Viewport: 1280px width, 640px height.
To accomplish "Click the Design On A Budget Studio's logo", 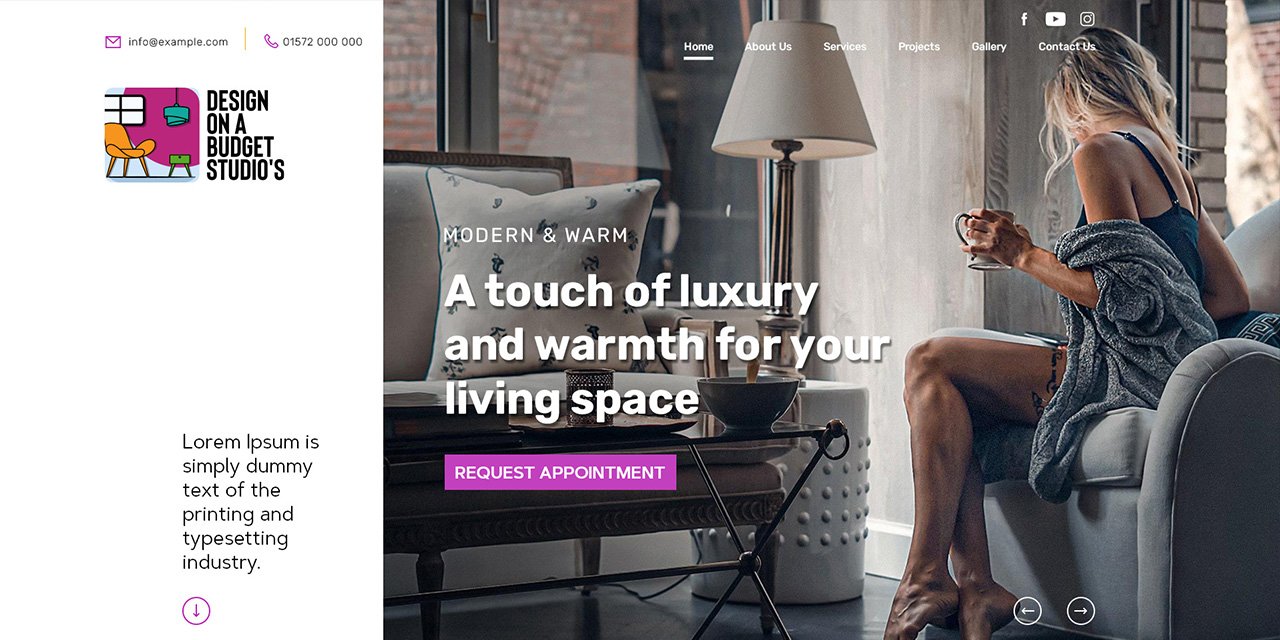I will tap(195, 134).
